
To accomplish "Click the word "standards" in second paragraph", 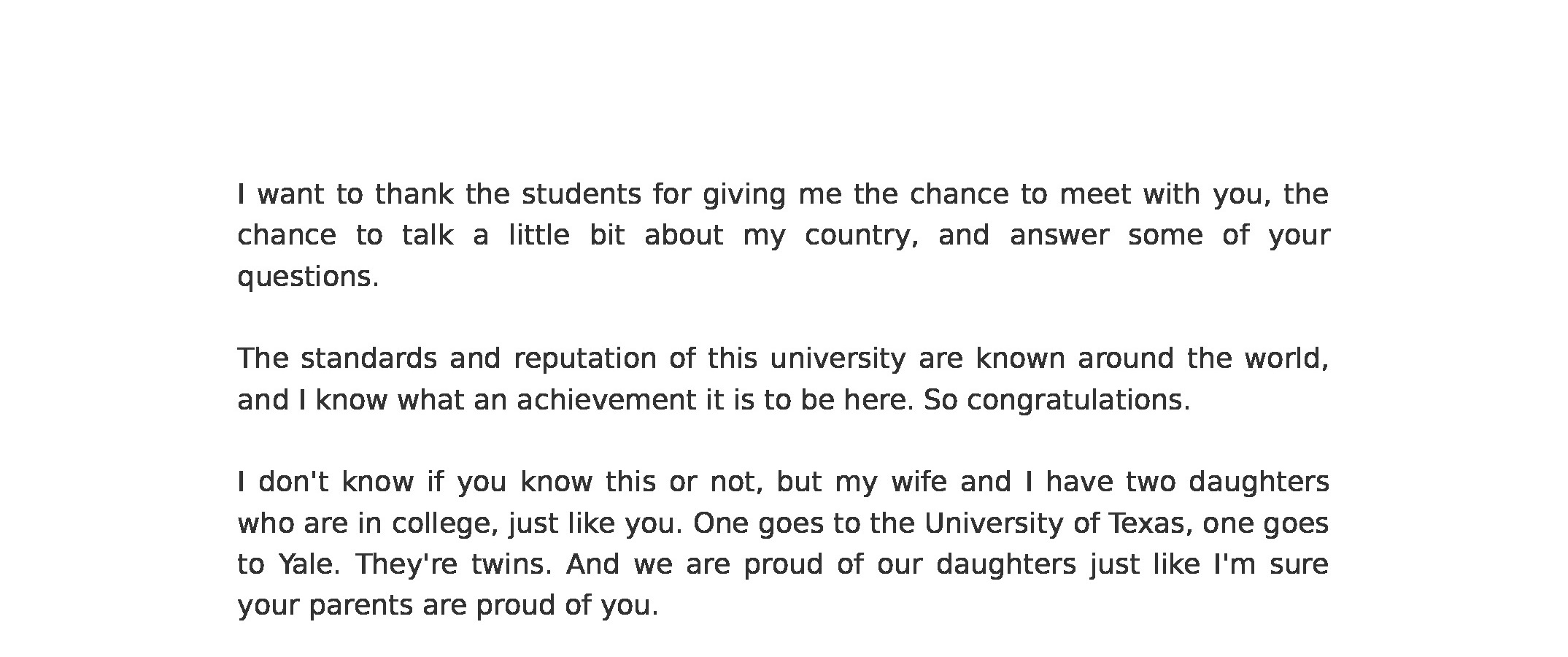I will [x=368, y=358].
